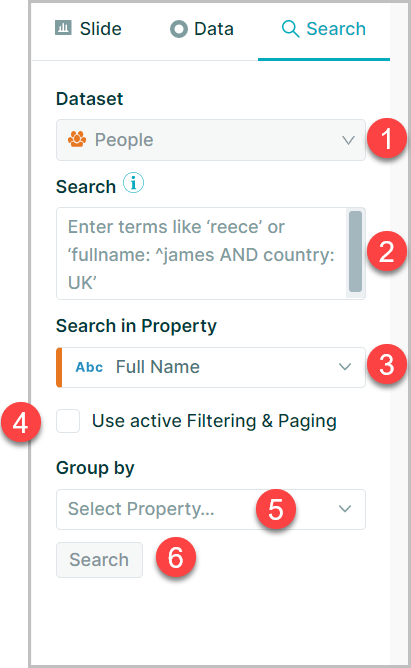Click inside the search terms text area
Screen dimensions: 411x668
click(202, 253)
